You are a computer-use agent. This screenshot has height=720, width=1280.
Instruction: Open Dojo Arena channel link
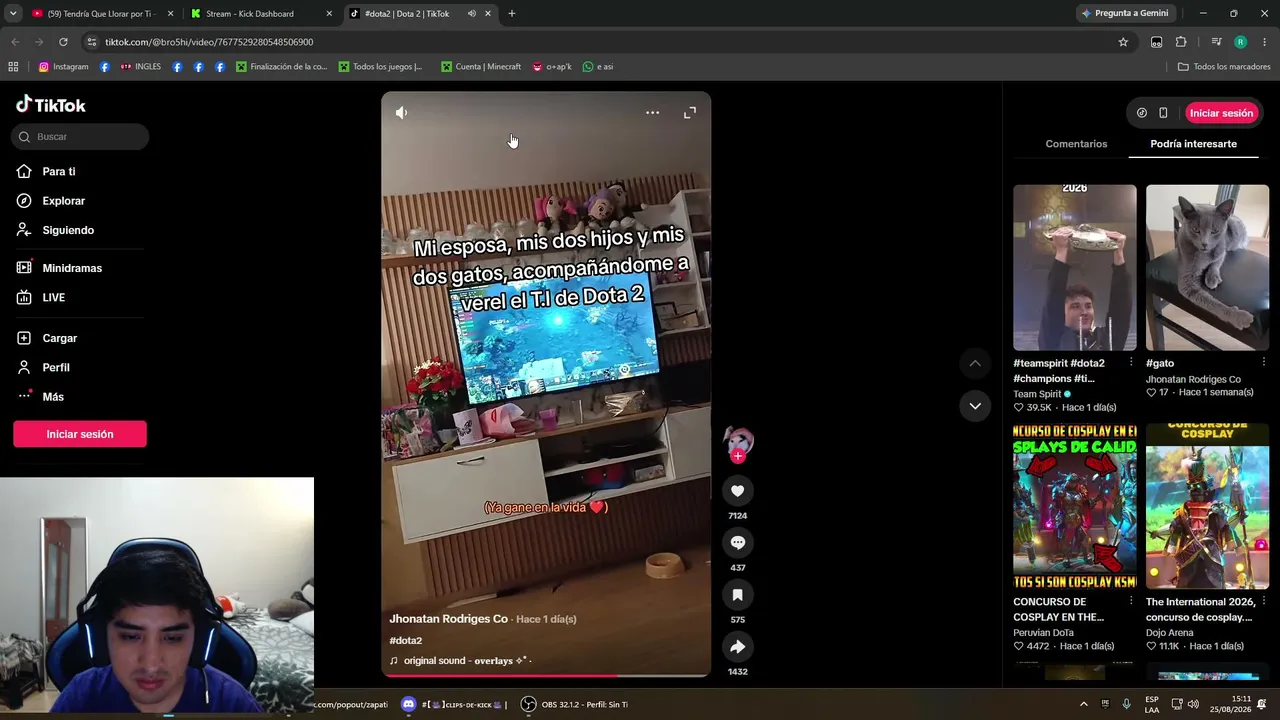[1170, 632]
